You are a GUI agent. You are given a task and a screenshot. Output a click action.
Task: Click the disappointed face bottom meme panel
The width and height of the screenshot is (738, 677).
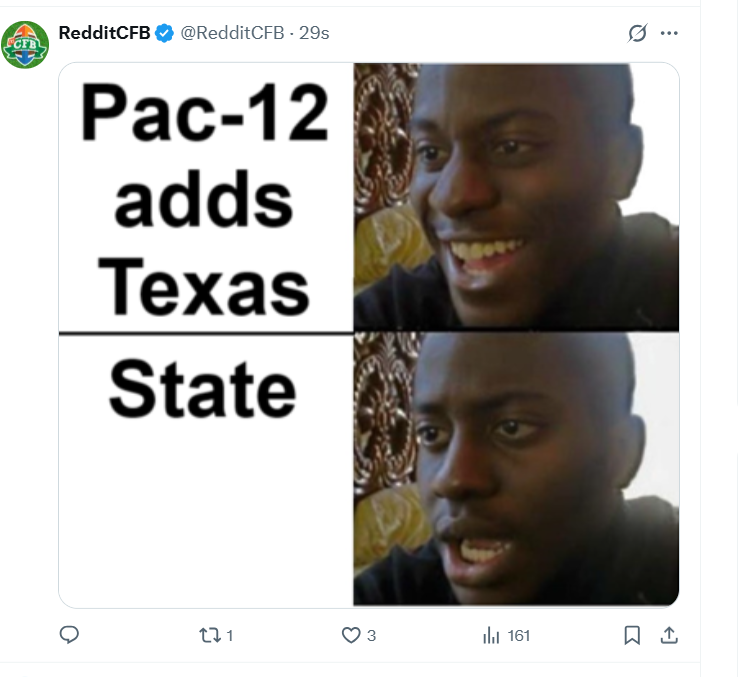(516, 469)
